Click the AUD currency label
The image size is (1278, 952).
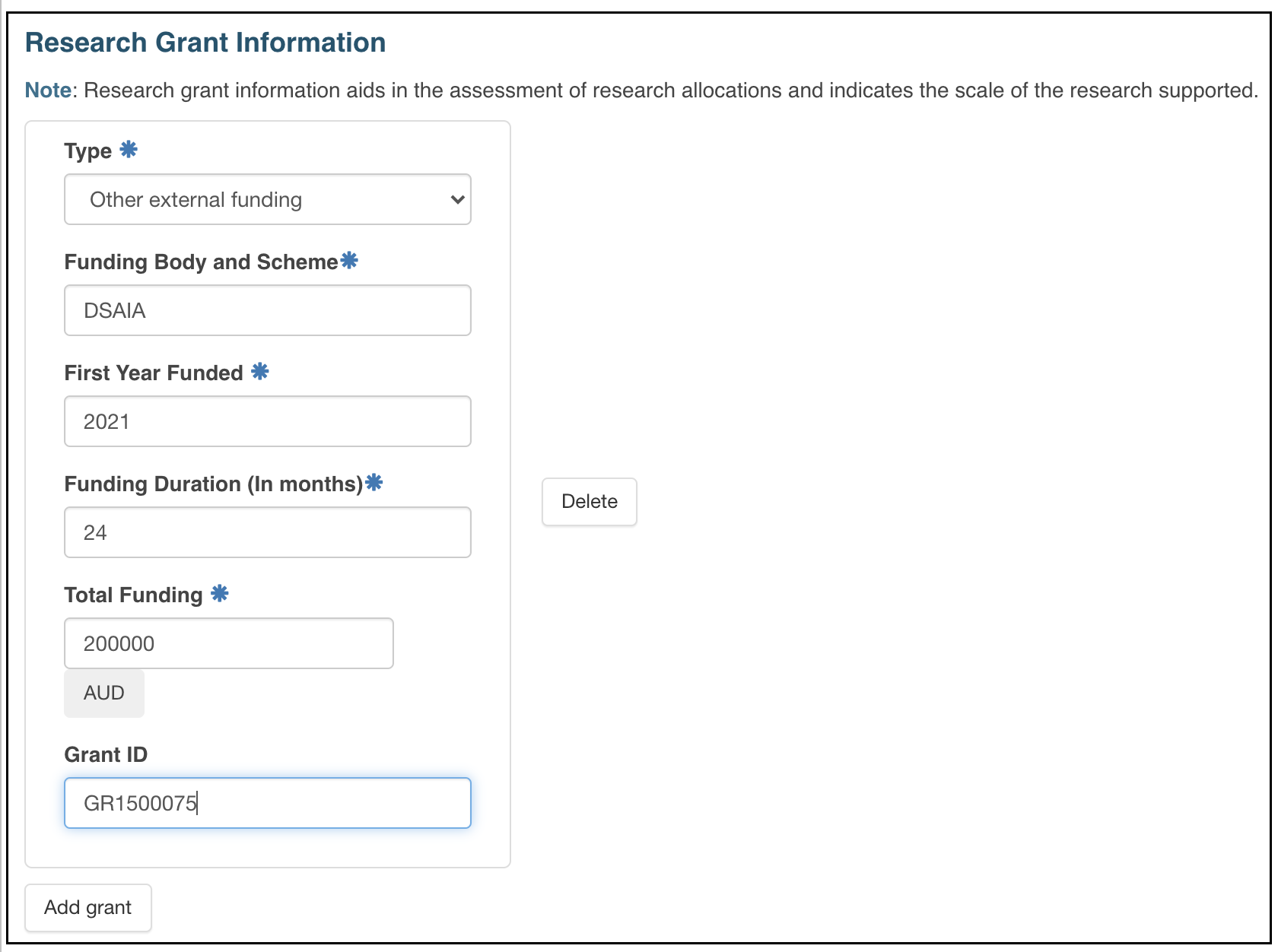tap(104, 693)
